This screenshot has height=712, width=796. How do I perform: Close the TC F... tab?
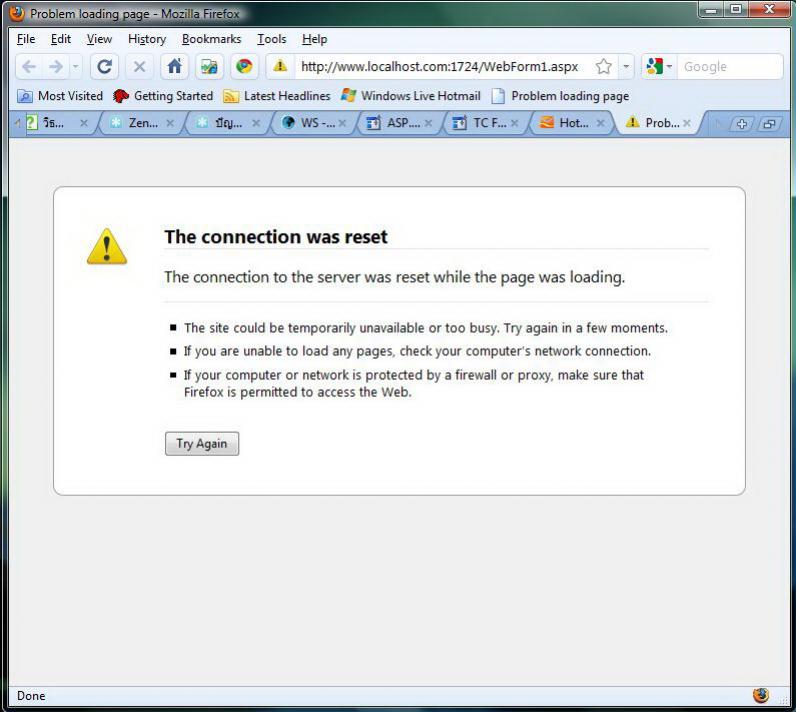tap(515, 123)
